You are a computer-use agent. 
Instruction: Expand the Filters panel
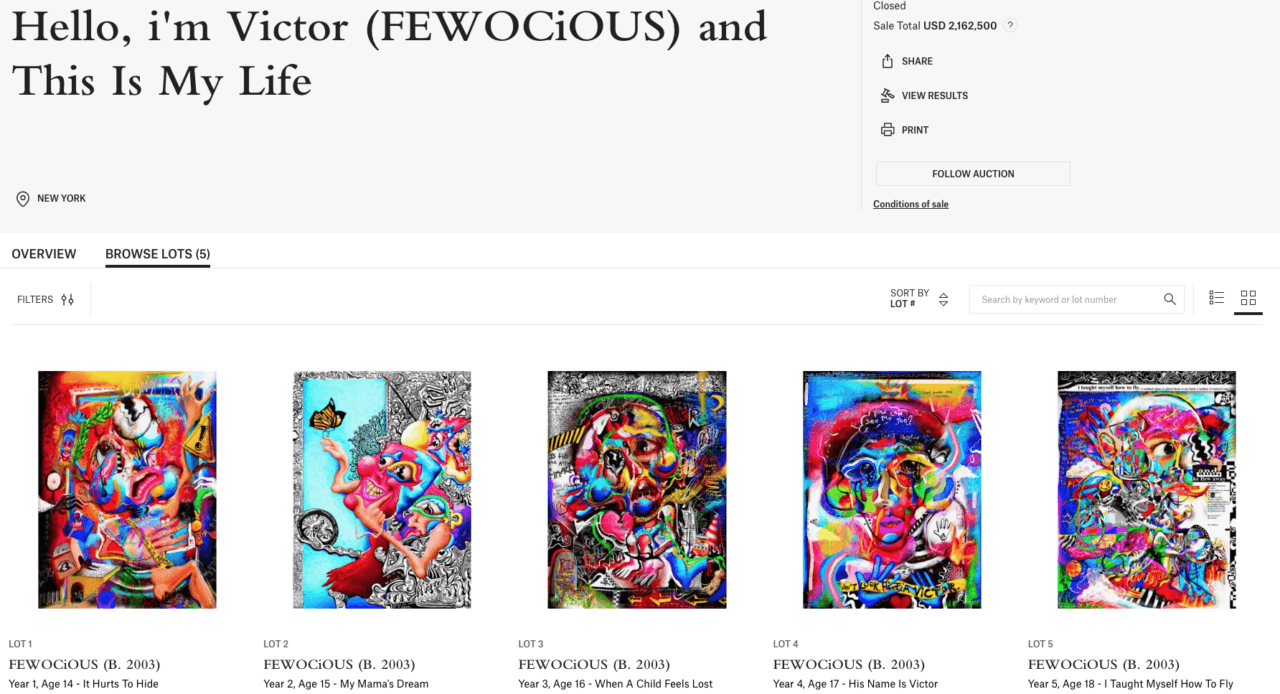pos(45,299)
